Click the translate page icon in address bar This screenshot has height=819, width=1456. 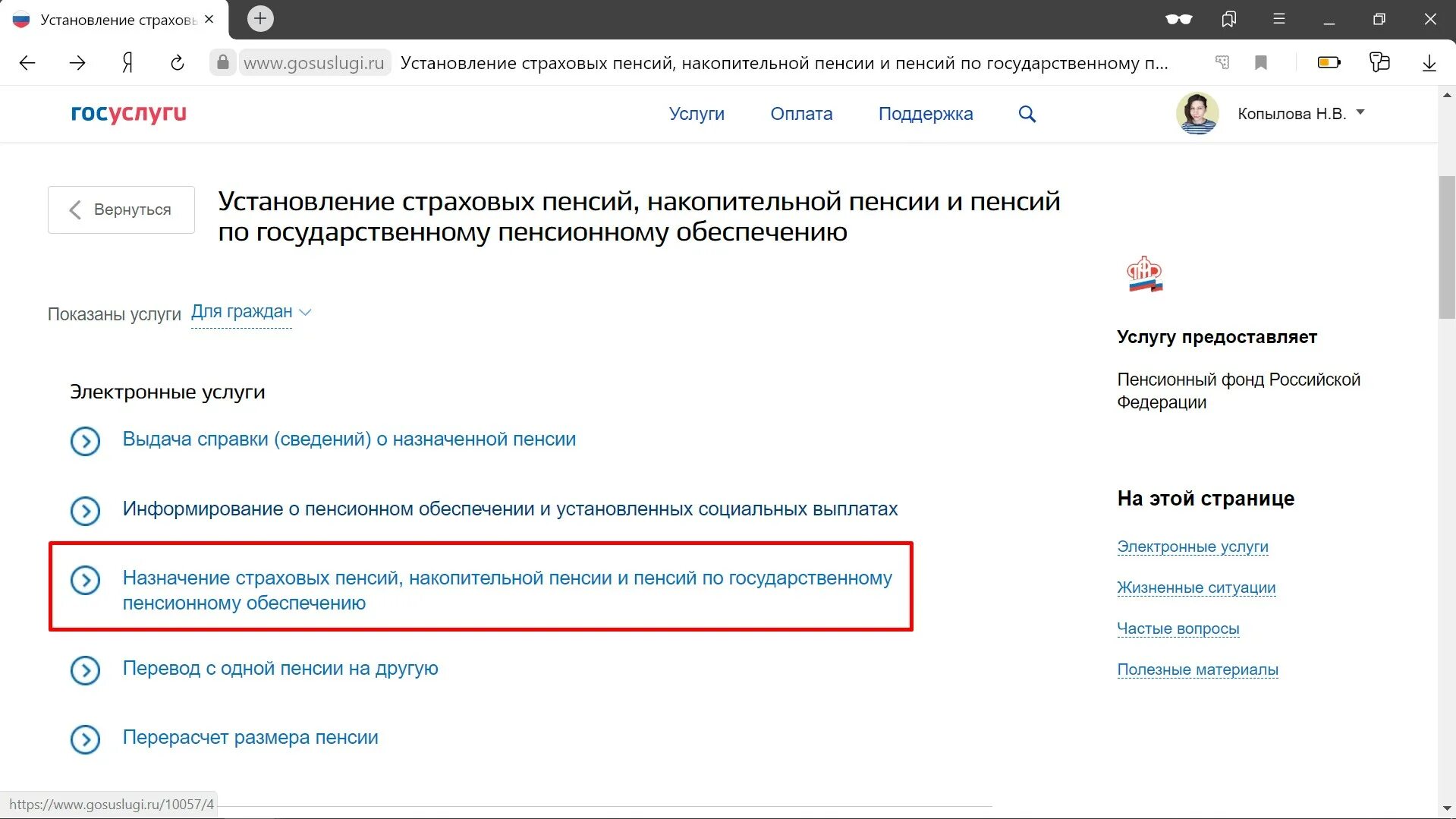pos(1222,62)
